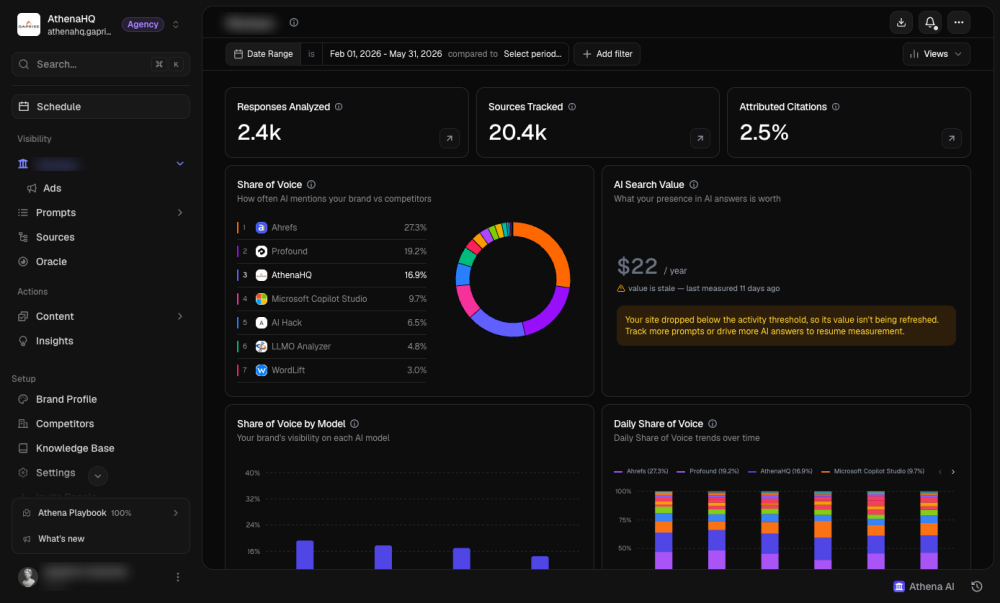Open the notifications bell
This screenshot has height=603, width=1000.
(930, 22)
